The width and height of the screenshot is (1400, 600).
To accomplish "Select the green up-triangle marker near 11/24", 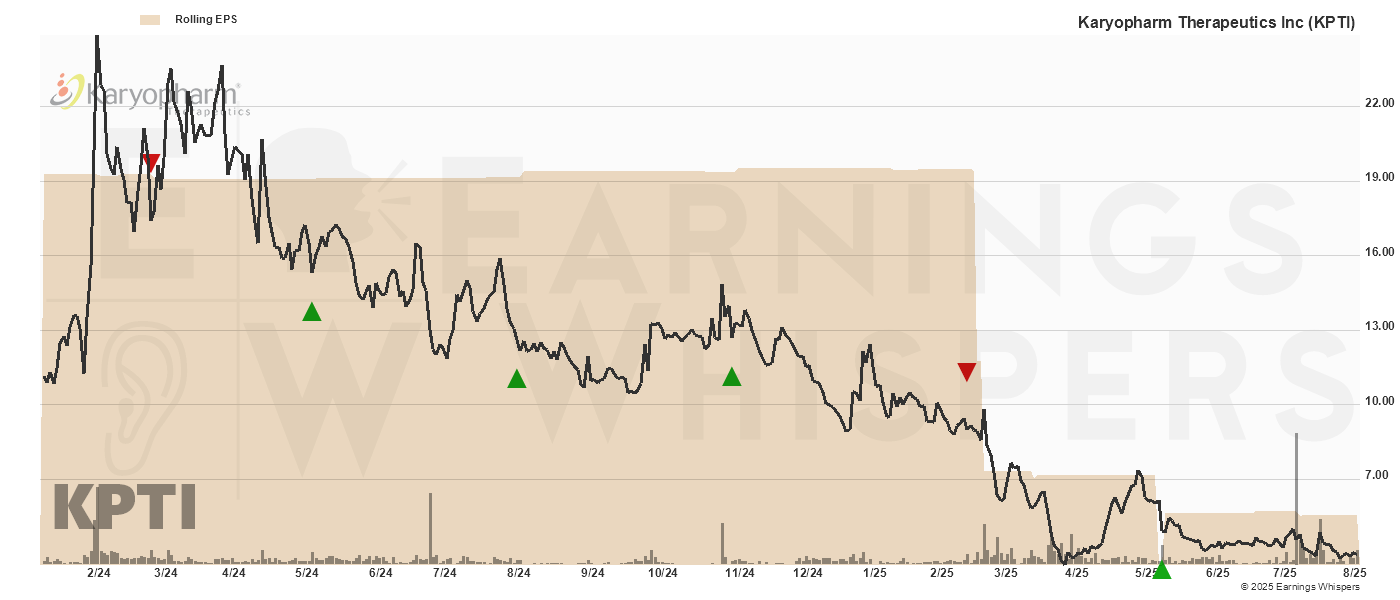I will click(x=732, y=377).
